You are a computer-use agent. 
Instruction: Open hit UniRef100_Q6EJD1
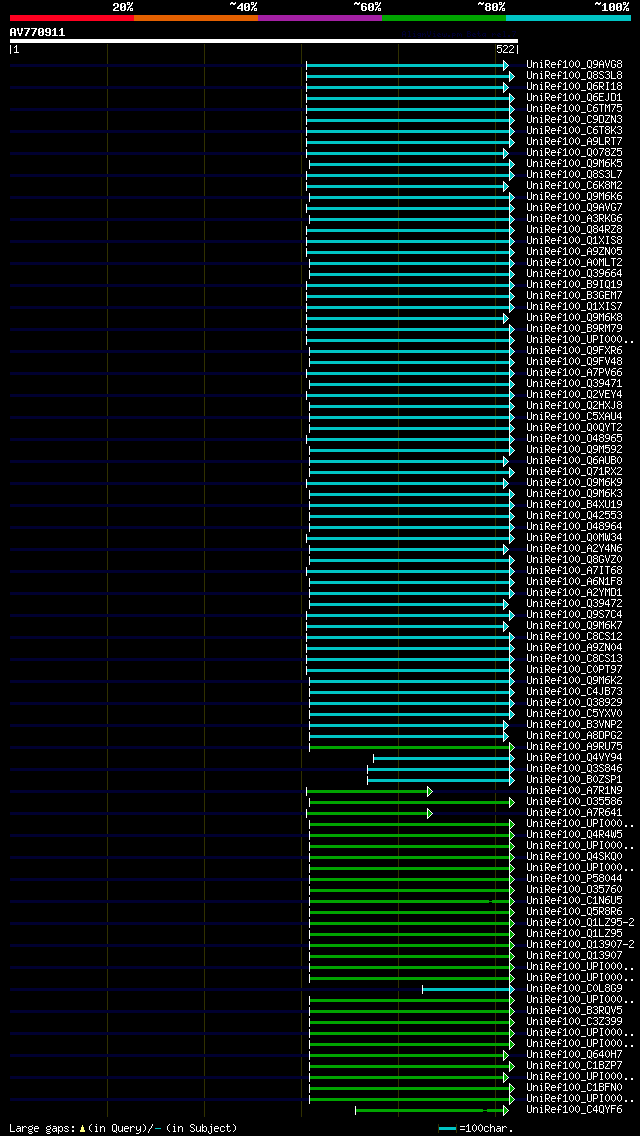pos(574,97)
